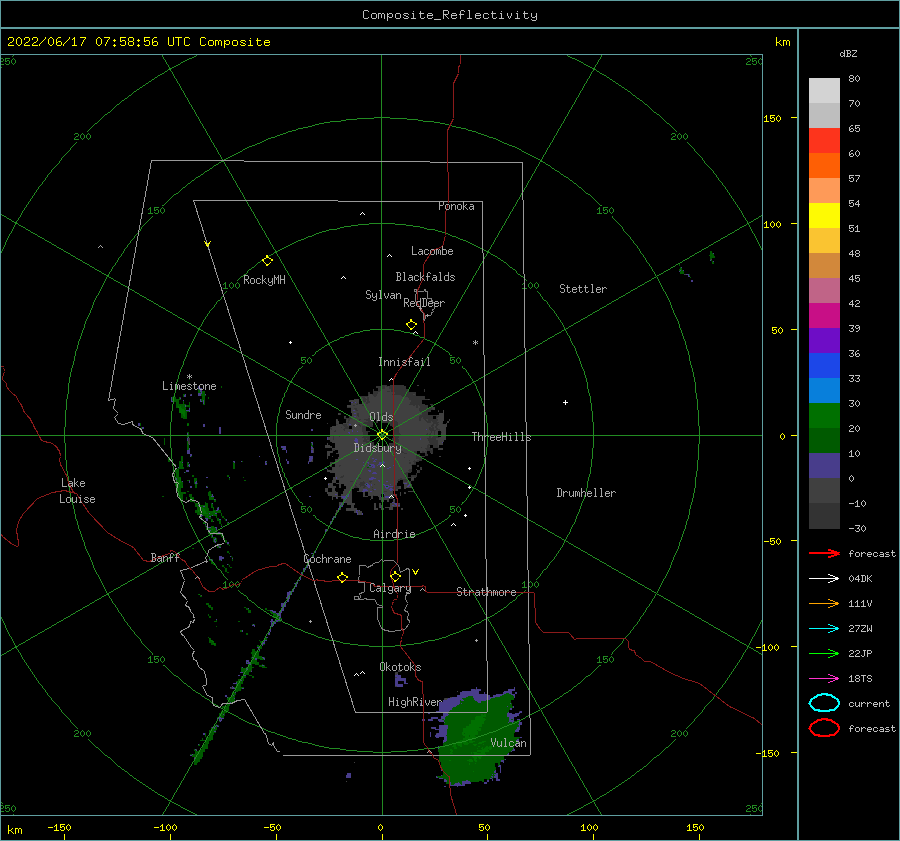Pick the red 60 dBZ legend swatch
This screenshot has height=841, width=900.
(x=824, y=141)
